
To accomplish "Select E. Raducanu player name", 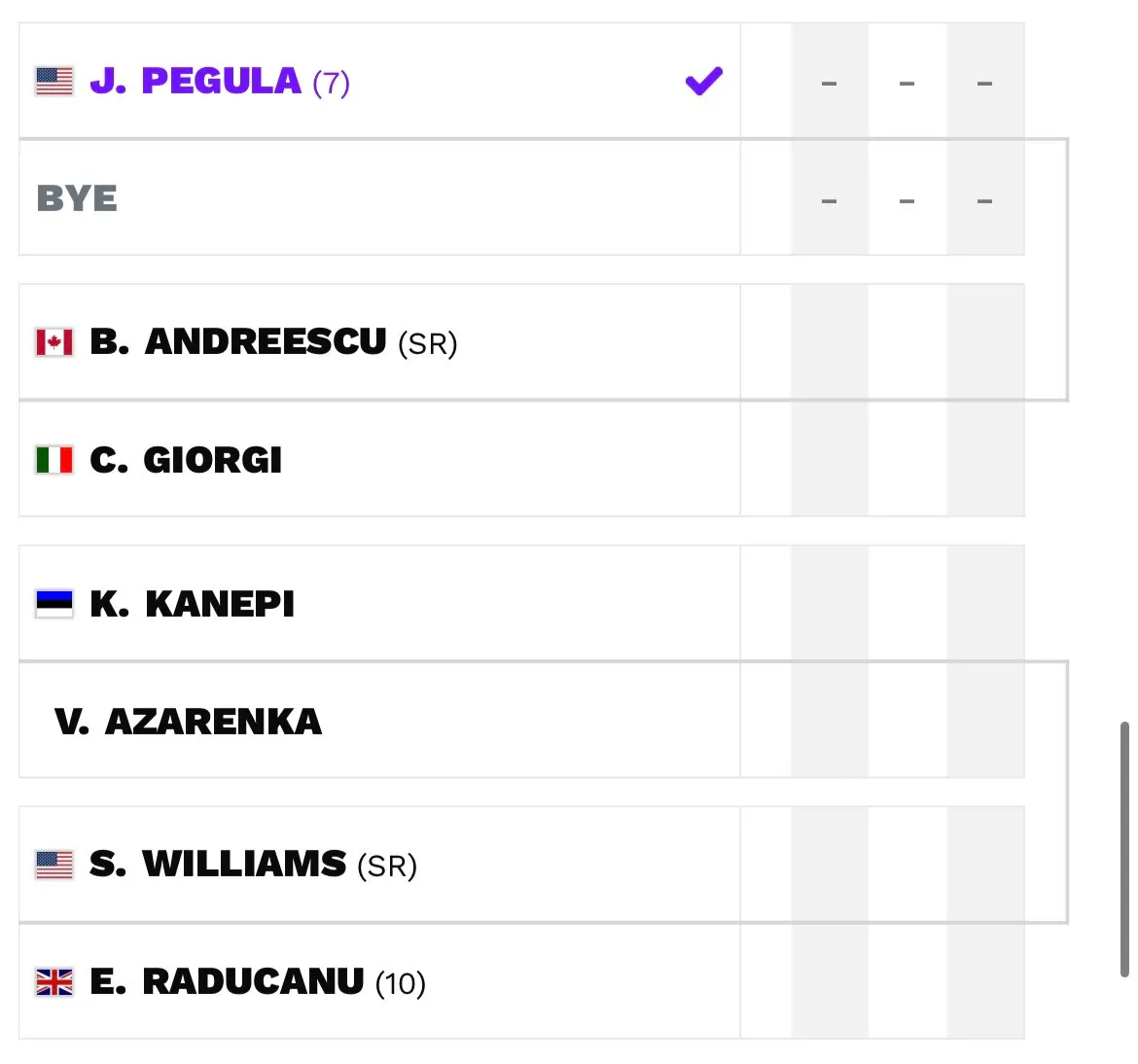I will point(227,982).
